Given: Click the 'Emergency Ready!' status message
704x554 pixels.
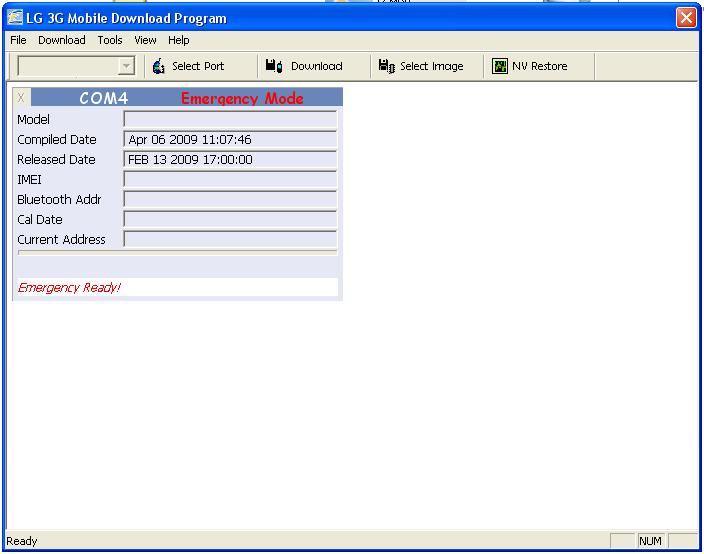Looking at the screenshot, I should 69,287.
